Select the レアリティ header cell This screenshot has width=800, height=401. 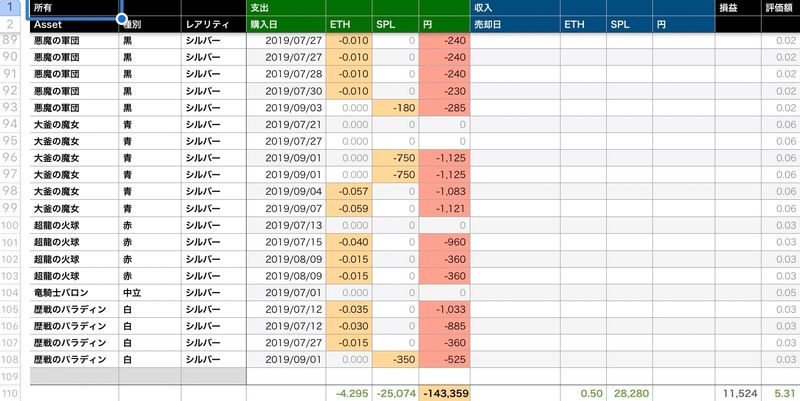(x=213, y=24)
